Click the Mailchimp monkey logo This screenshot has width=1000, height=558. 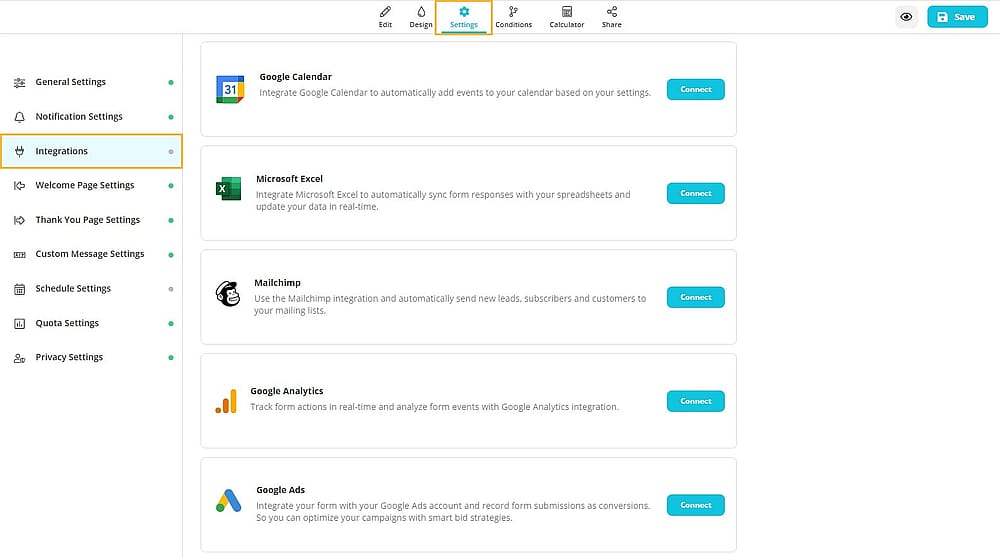click(228, 294)
